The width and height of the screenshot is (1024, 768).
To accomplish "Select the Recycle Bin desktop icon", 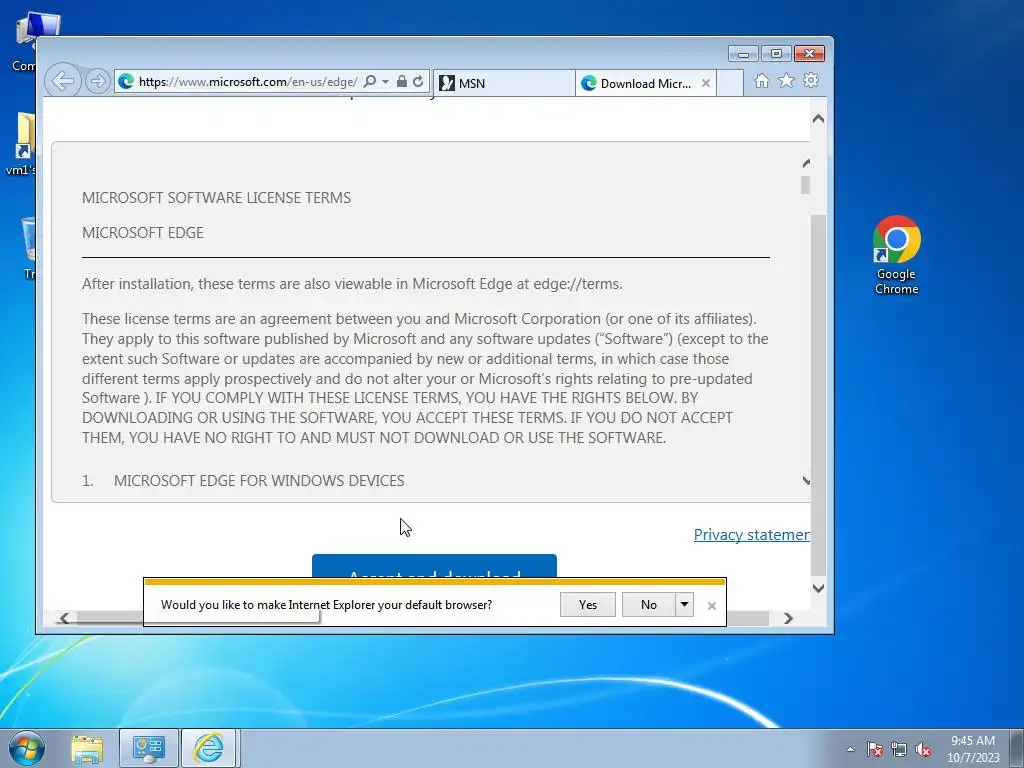I will point(29,248).
